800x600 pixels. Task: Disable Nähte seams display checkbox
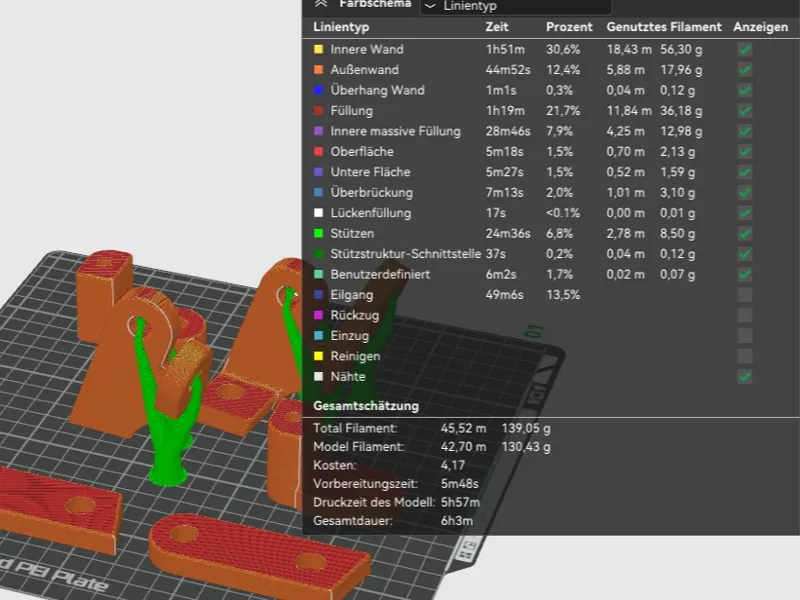744,377
